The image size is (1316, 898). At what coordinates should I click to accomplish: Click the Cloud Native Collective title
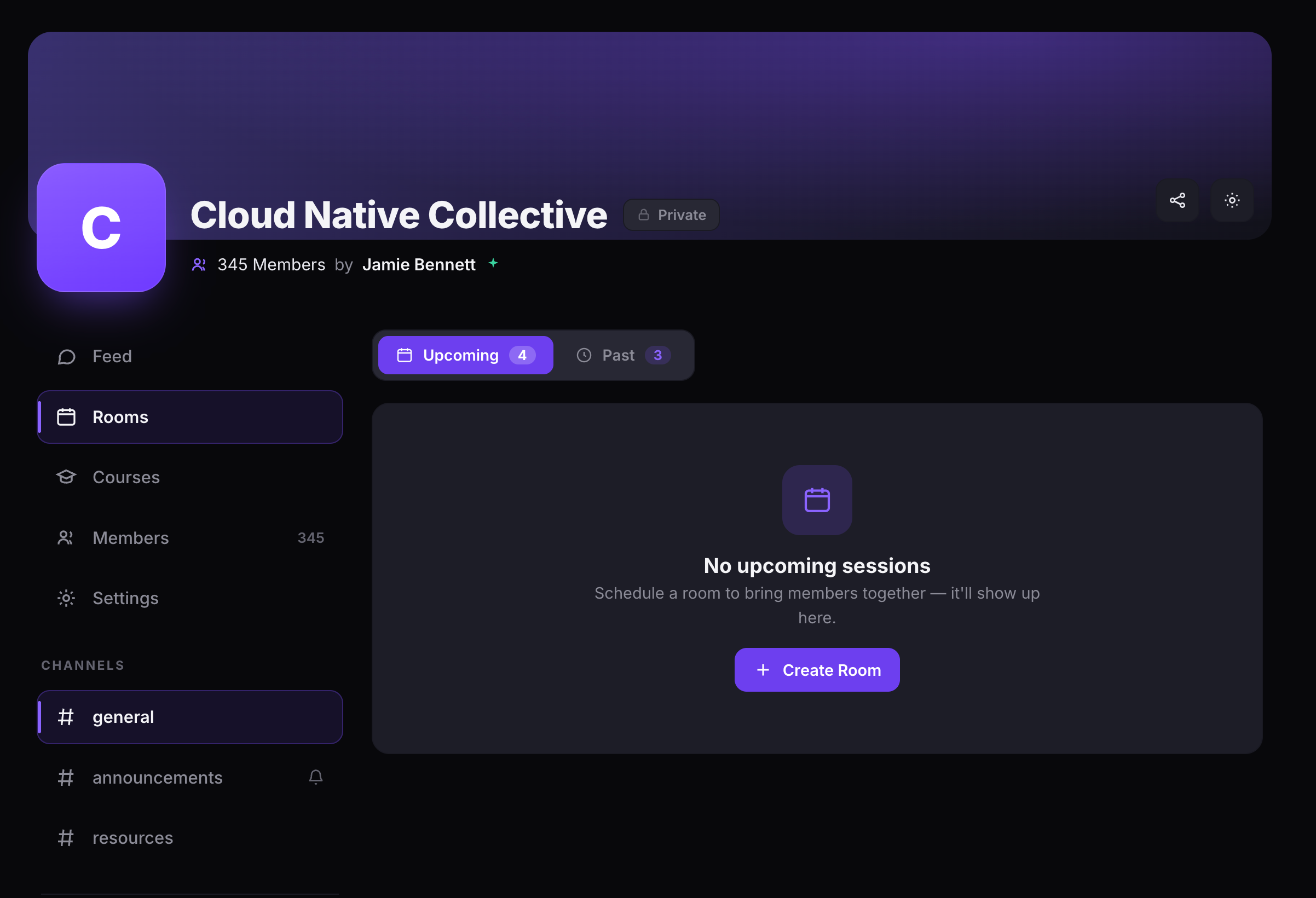399,215
